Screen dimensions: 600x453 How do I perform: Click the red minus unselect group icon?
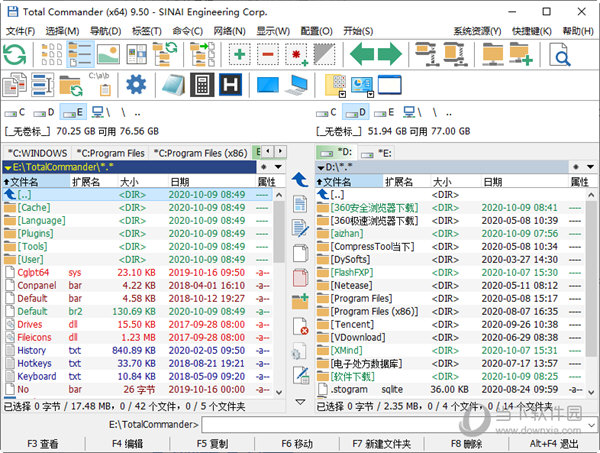pyautogui.click(x=268, y=54)
